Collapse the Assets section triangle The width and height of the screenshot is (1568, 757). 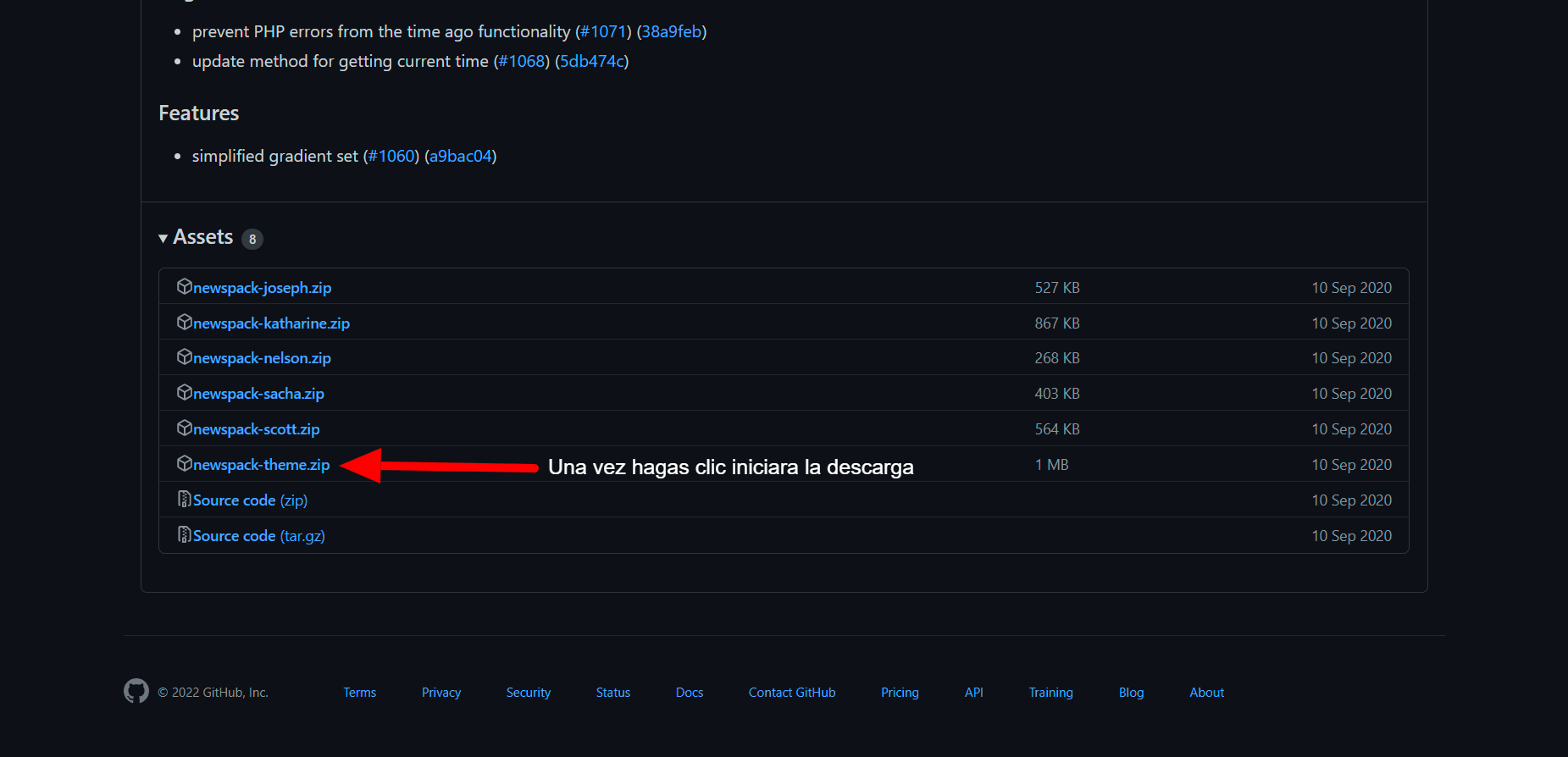pyautogui.click(x=163, y=239)
